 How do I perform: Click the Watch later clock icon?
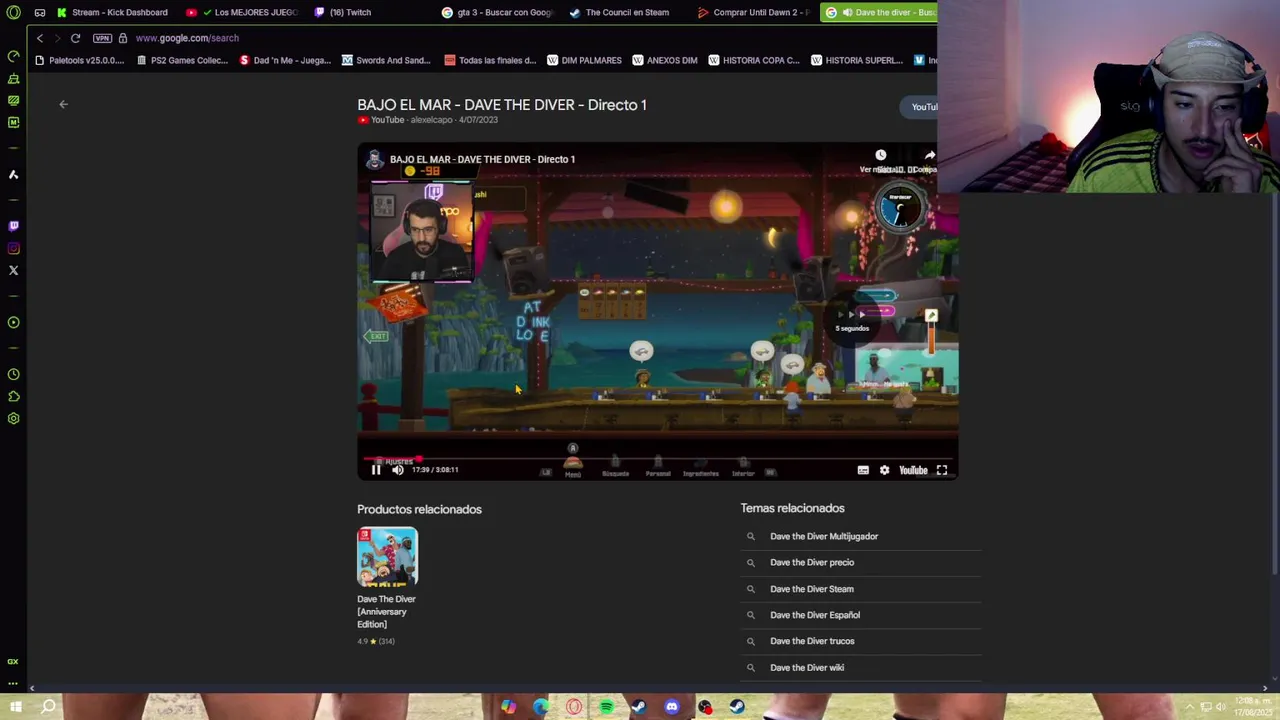coord(880,155)
